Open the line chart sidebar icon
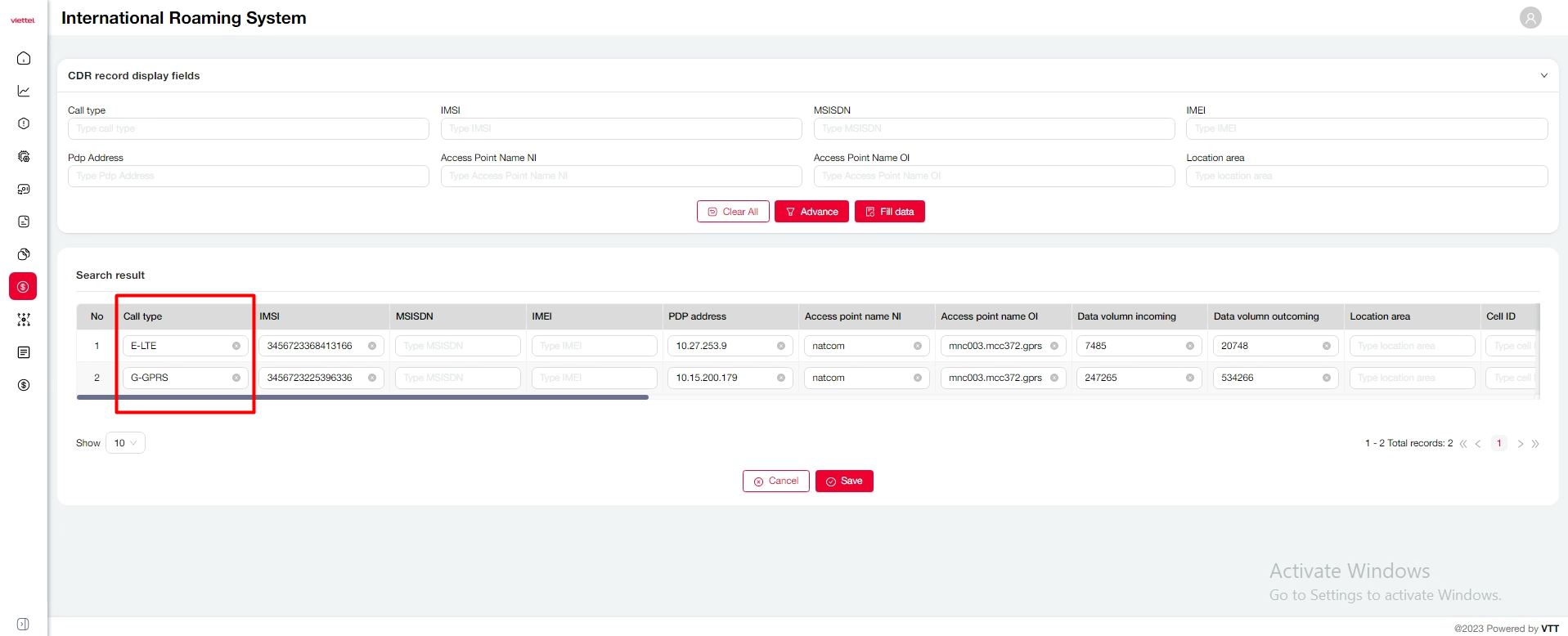1568x636 pixels. click(x=24, y=91)
